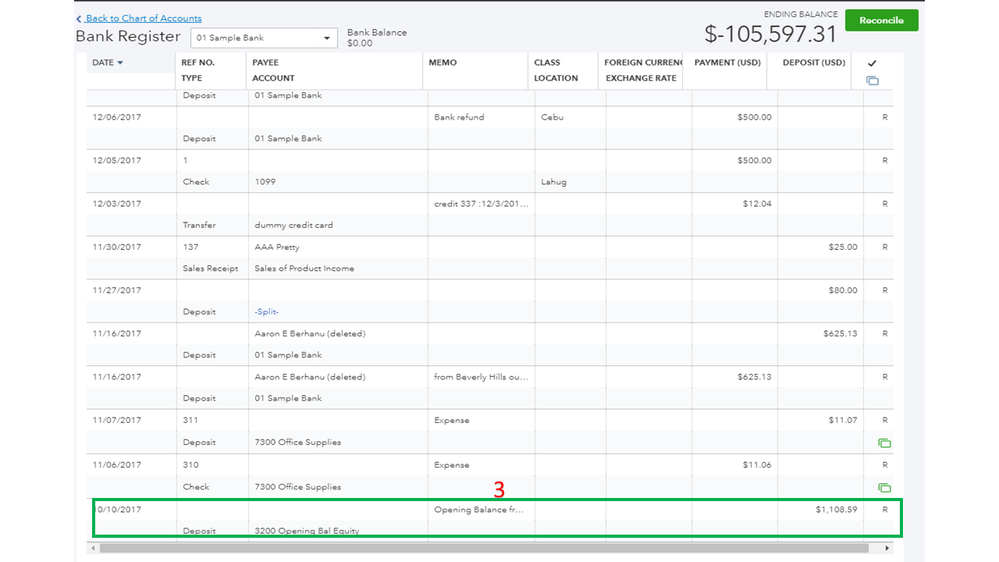Screen dimensions: 999x562
Task: Click the checkmark reconcile status header icon
Action: coord(872,63)
